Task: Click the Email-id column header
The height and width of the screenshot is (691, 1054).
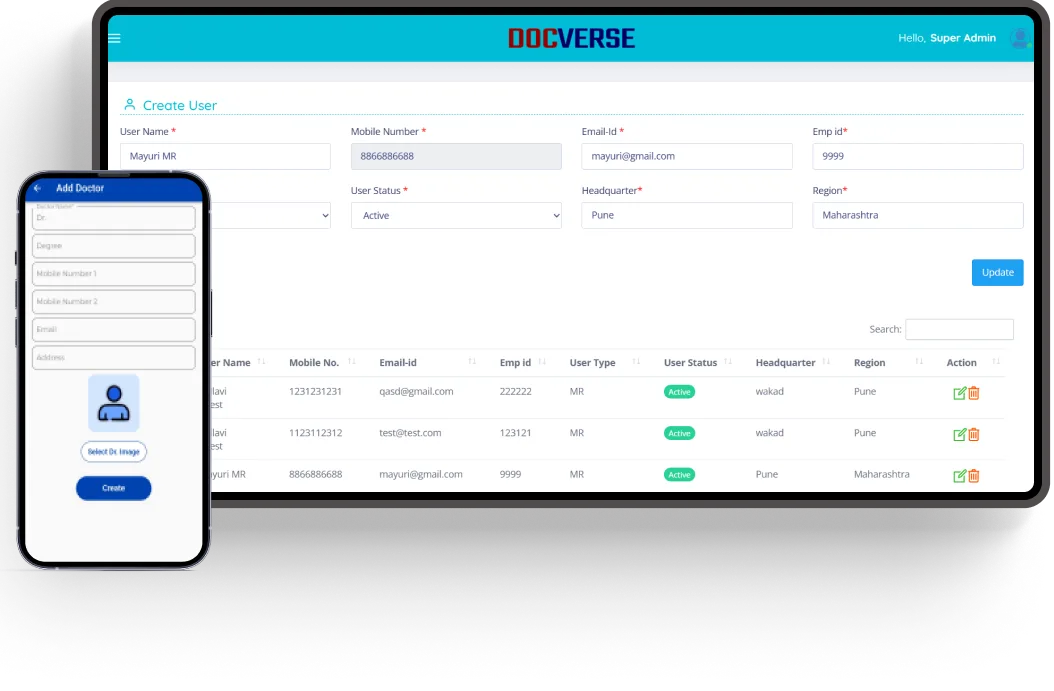Action: 398,363
